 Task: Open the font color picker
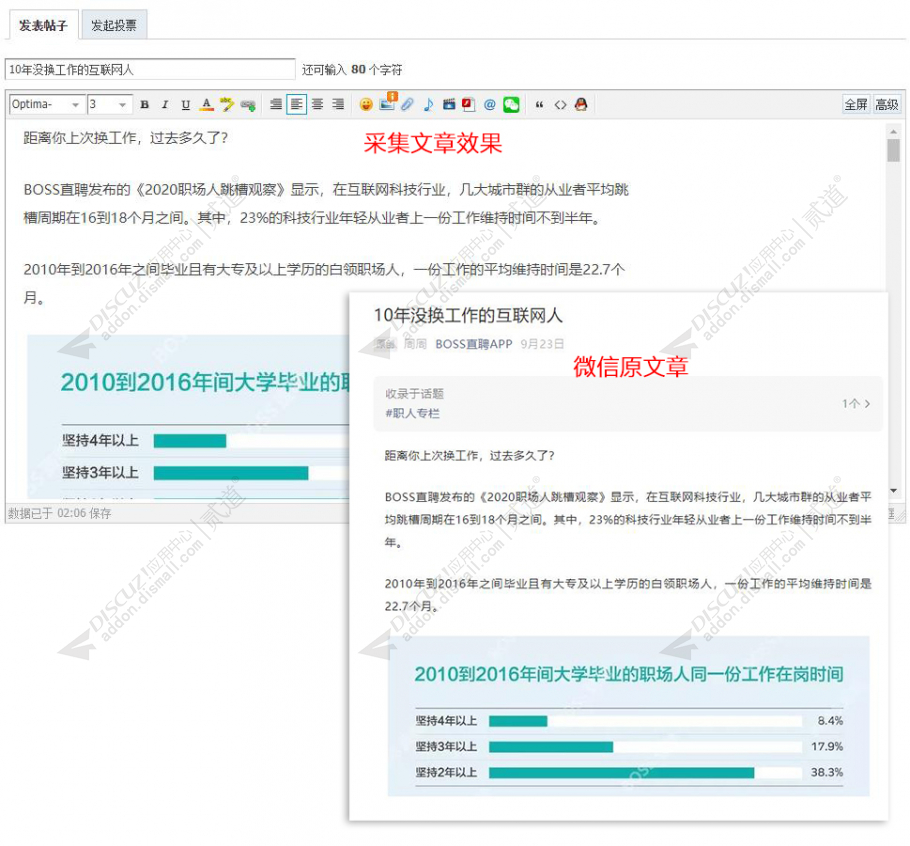click(x=206, y=104)
